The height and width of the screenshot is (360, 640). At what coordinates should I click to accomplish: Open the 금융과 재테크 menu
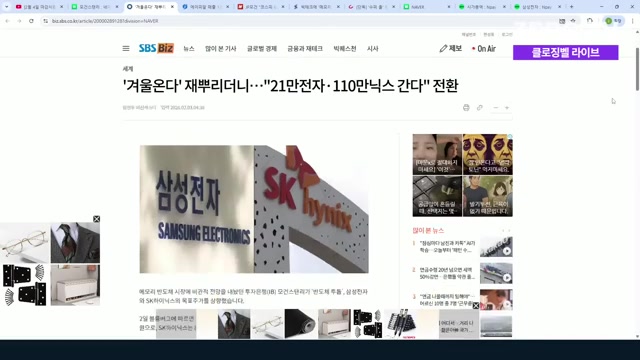click(305, 49)
